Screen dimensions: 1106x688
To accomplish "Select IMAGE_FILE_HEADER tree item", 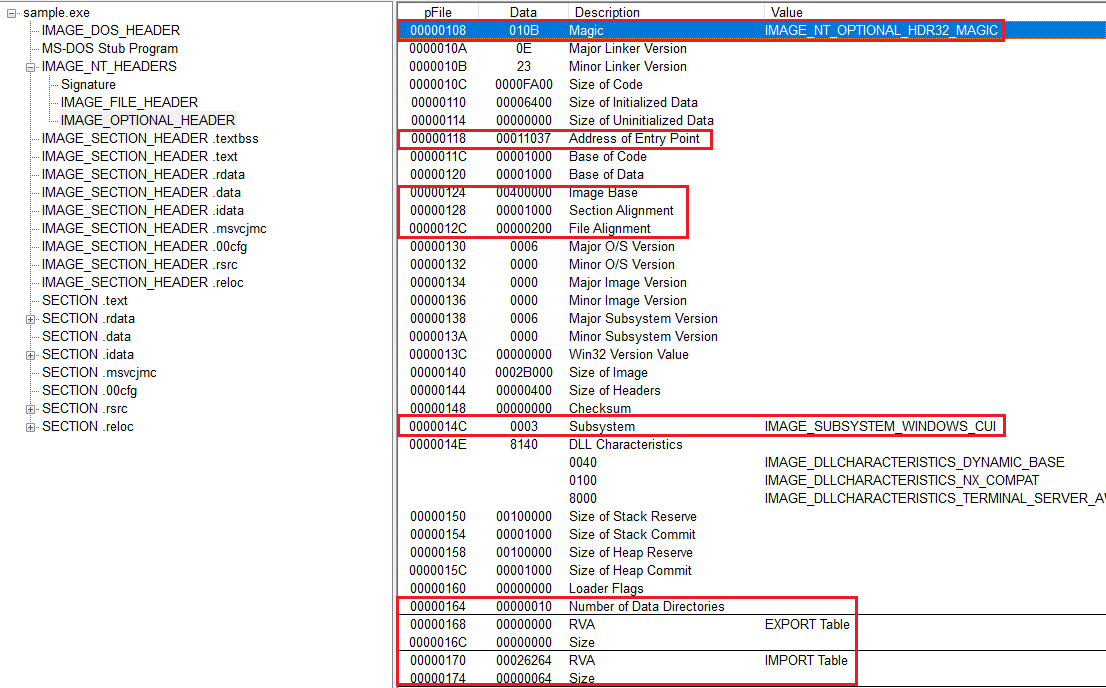I will coord(129,103).
